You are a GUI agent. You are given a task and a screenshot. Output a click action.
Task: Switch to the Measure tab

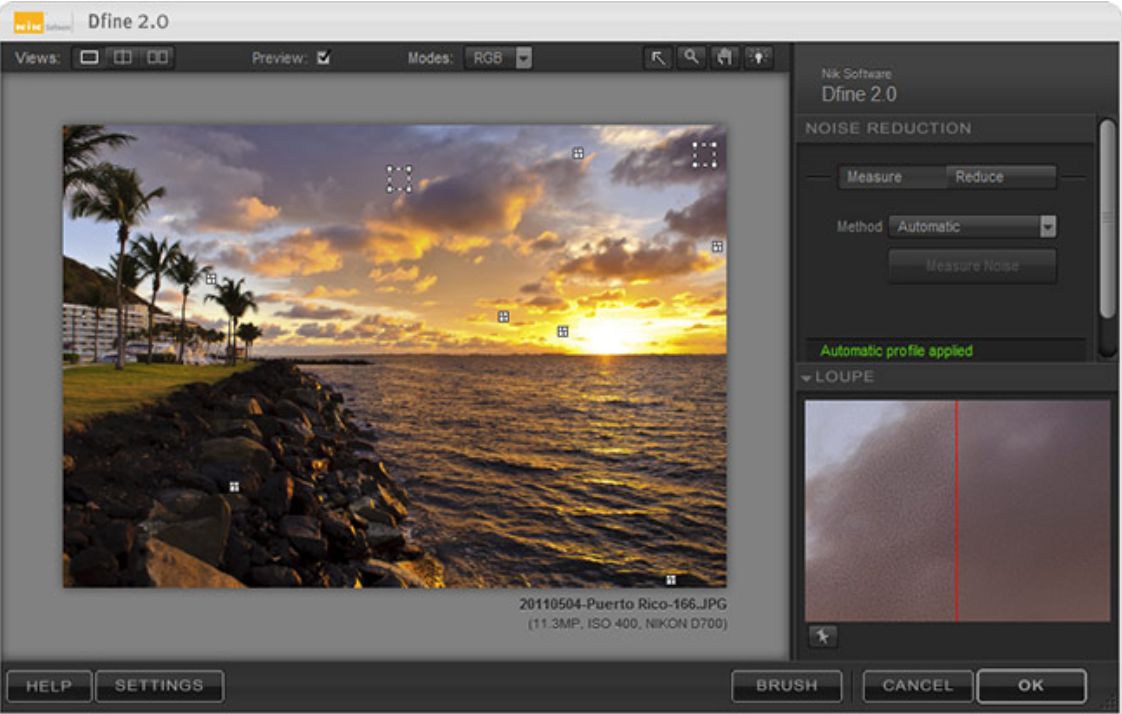874,177
